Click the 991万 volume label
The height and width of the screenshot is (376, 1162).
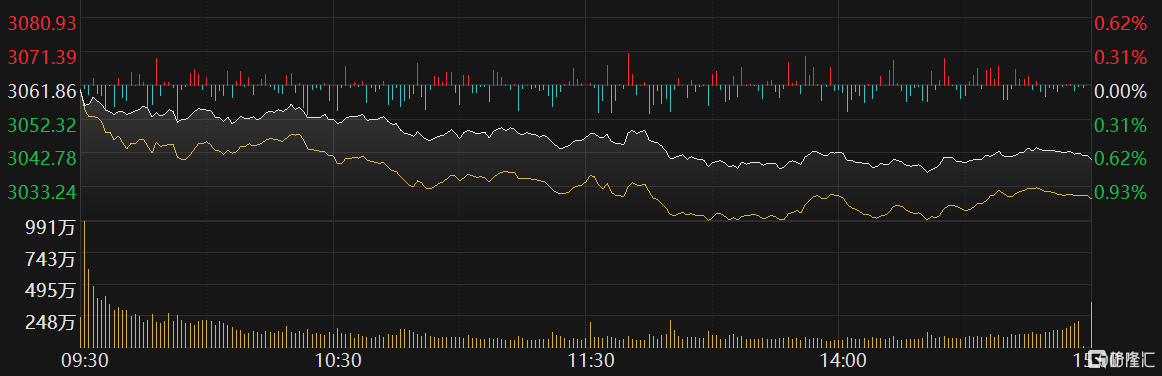pyautogui.click(x=51, y=228)
